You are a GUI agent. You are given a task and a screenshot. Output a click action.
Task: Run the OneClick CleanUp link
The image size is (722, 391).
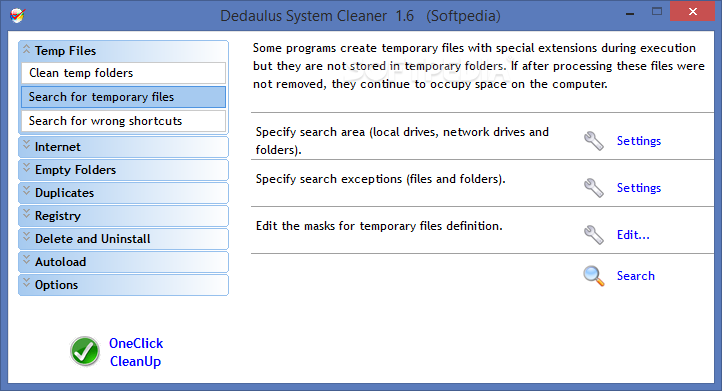pos(136,352)
